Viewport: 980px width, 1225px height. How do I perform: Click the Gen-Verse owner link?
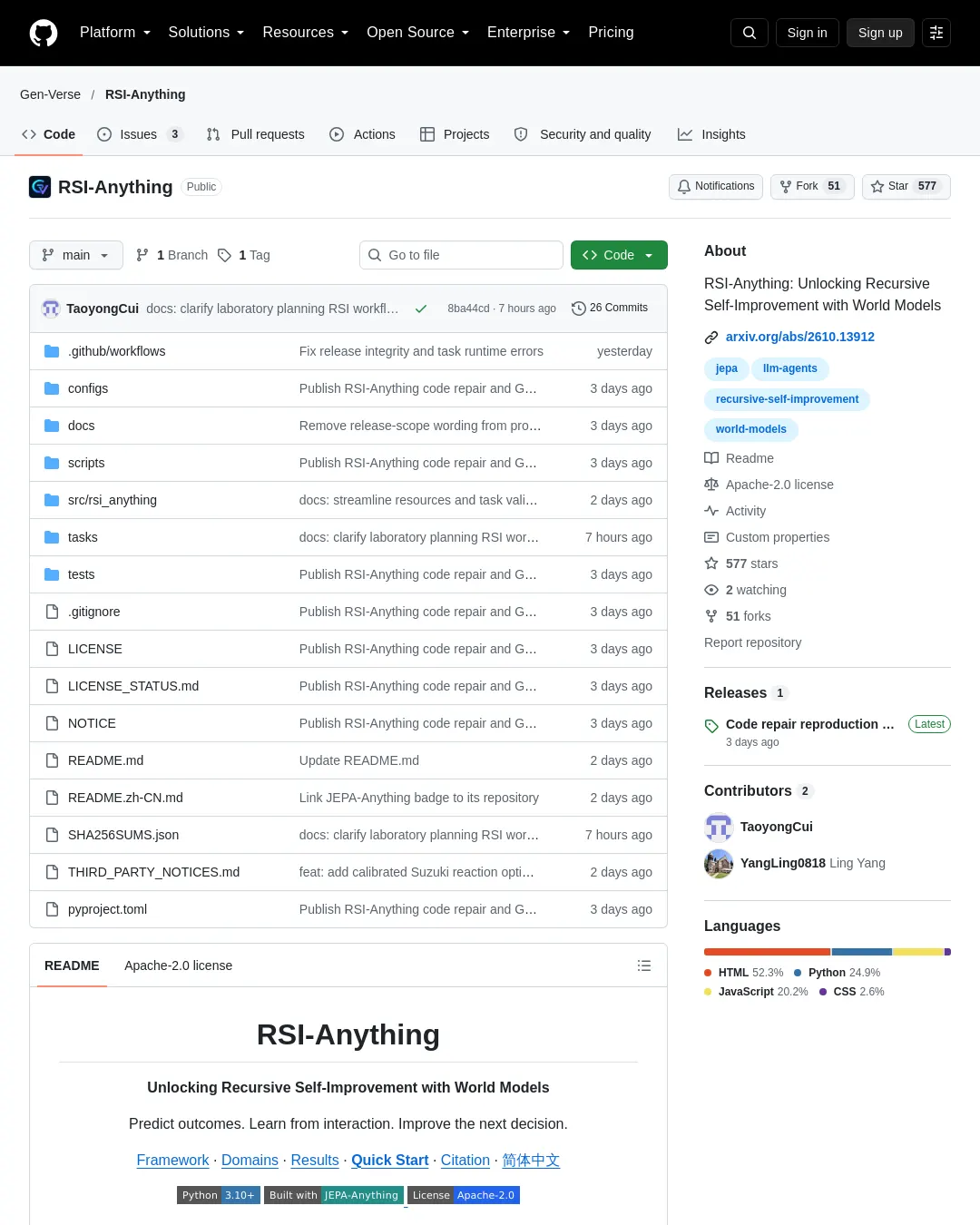50,94
